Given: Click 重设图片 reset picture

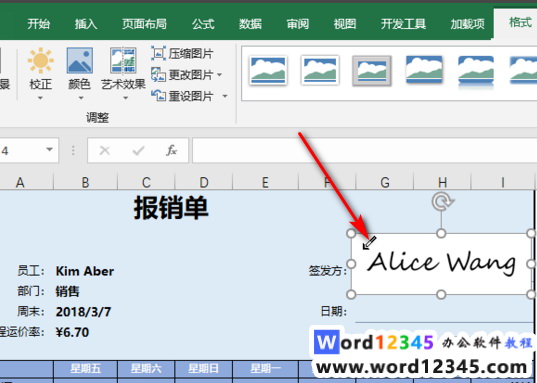Looking at the screenshot, I should point(182,96).
